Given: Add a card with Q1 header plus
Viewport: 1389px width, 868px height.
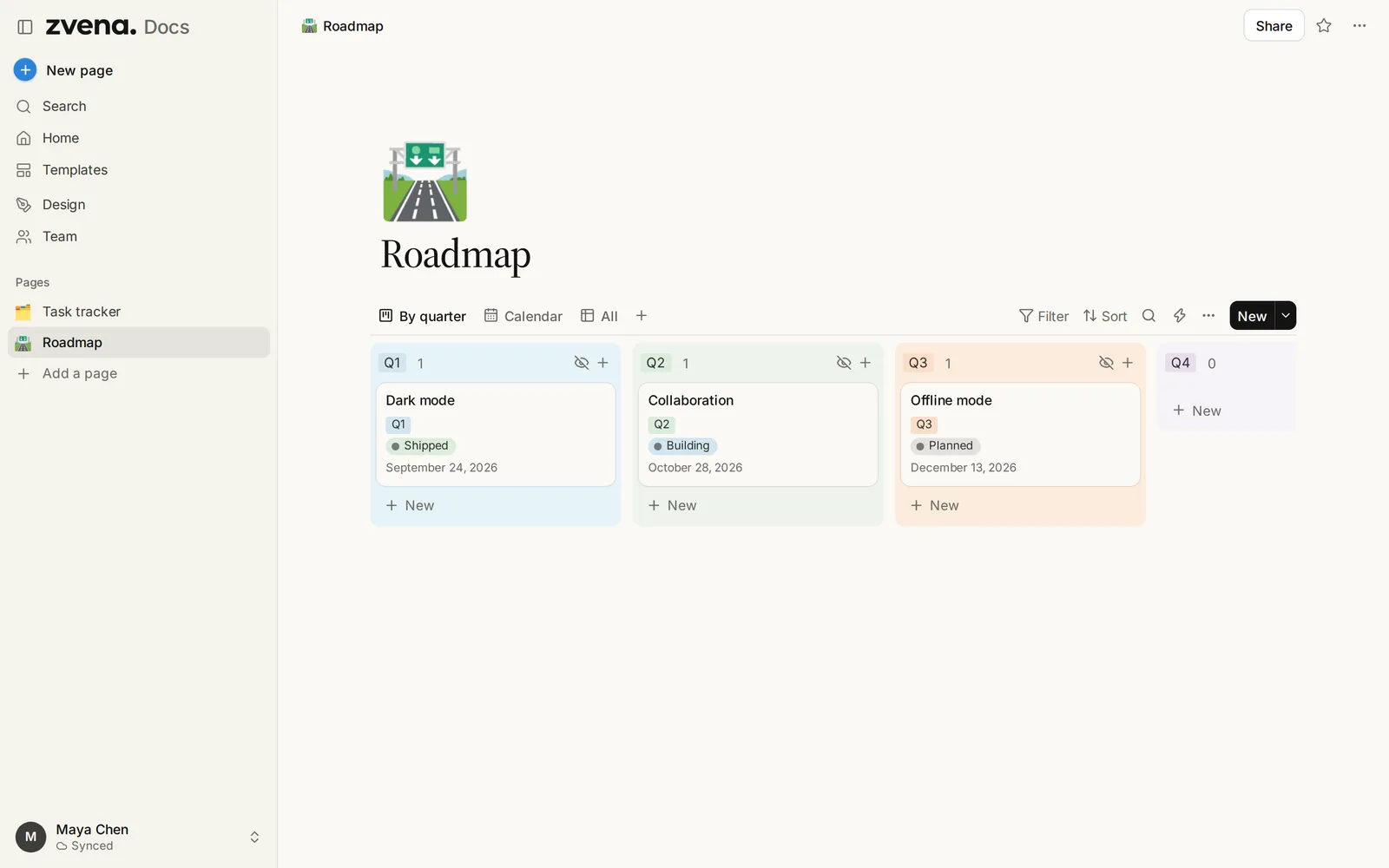Looking at the screenshot, I should click(603, 363).
